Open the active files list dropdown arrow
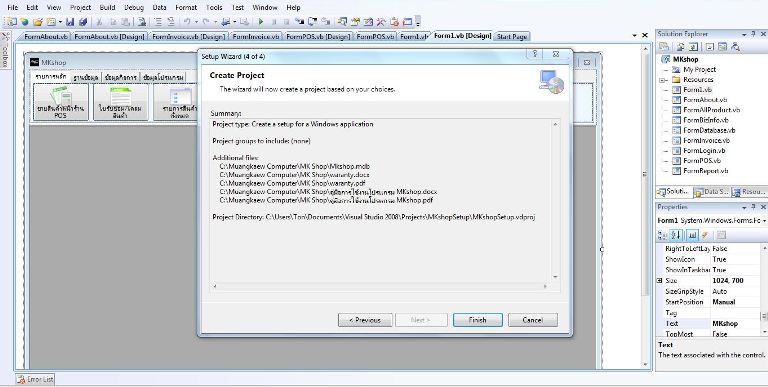Screen dimensions: 768x387 (x=634, y=35)
